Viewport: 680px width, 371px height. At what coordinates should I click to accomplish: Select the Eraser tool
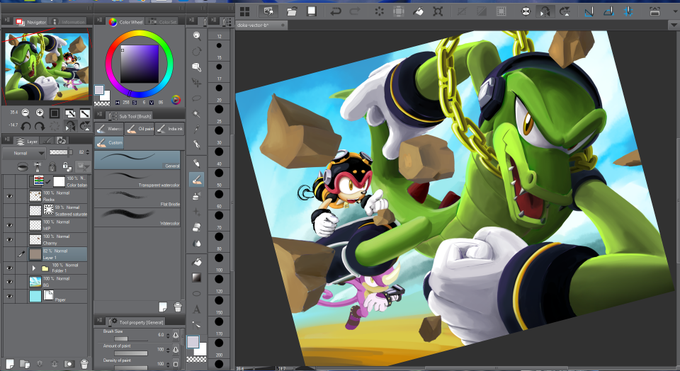coord(197,227)
